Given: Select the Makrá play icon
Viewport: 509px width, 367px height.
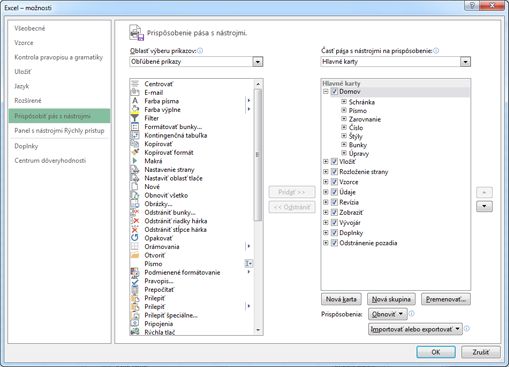Looking at the screenshot, I should [135, 161].
